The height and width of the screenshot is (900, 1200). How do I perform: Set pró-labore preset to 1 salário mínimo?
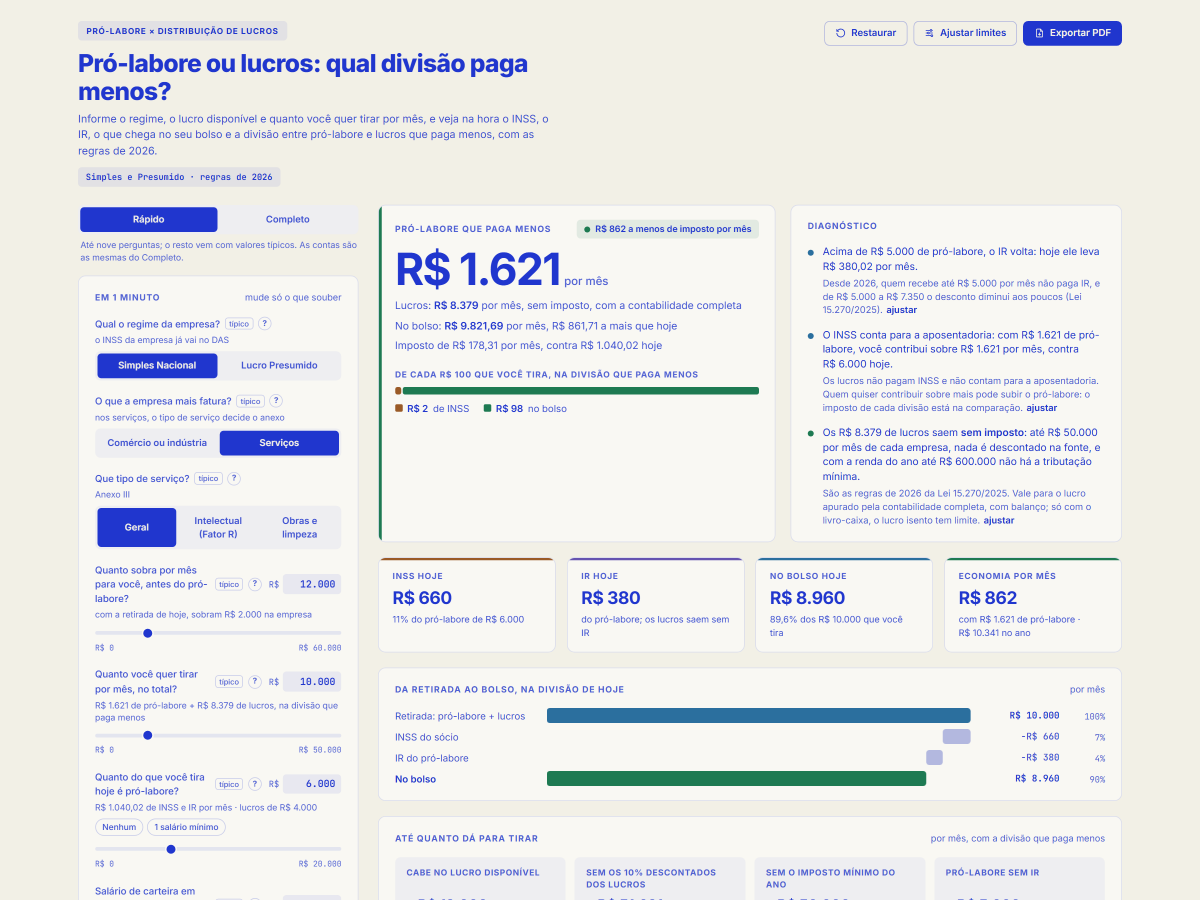coord(186,827)
